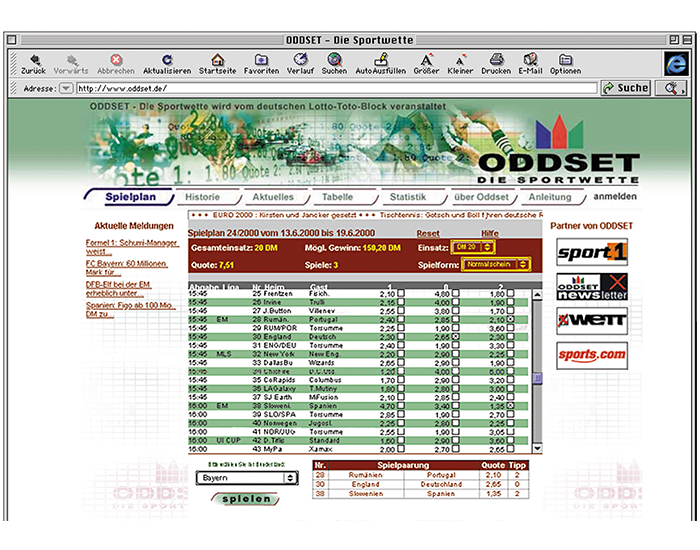Viewport: 700px width, 550px height.
Task: Check tip 1 for CoRapids vs Columbus
Action: (x=401, y=379)
